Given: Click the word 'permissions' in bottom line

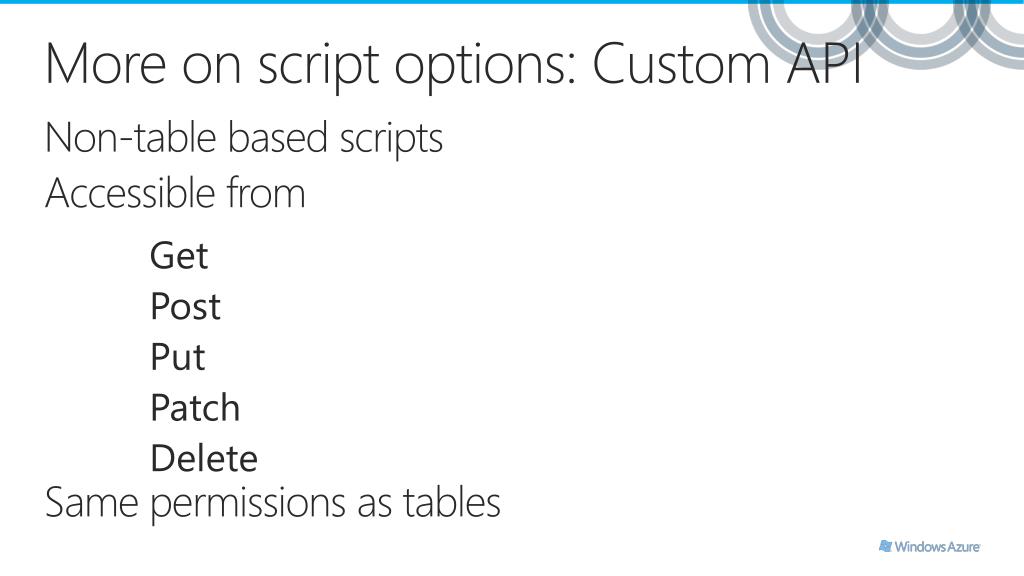Looking at the screenshot, I should point(249,505).
